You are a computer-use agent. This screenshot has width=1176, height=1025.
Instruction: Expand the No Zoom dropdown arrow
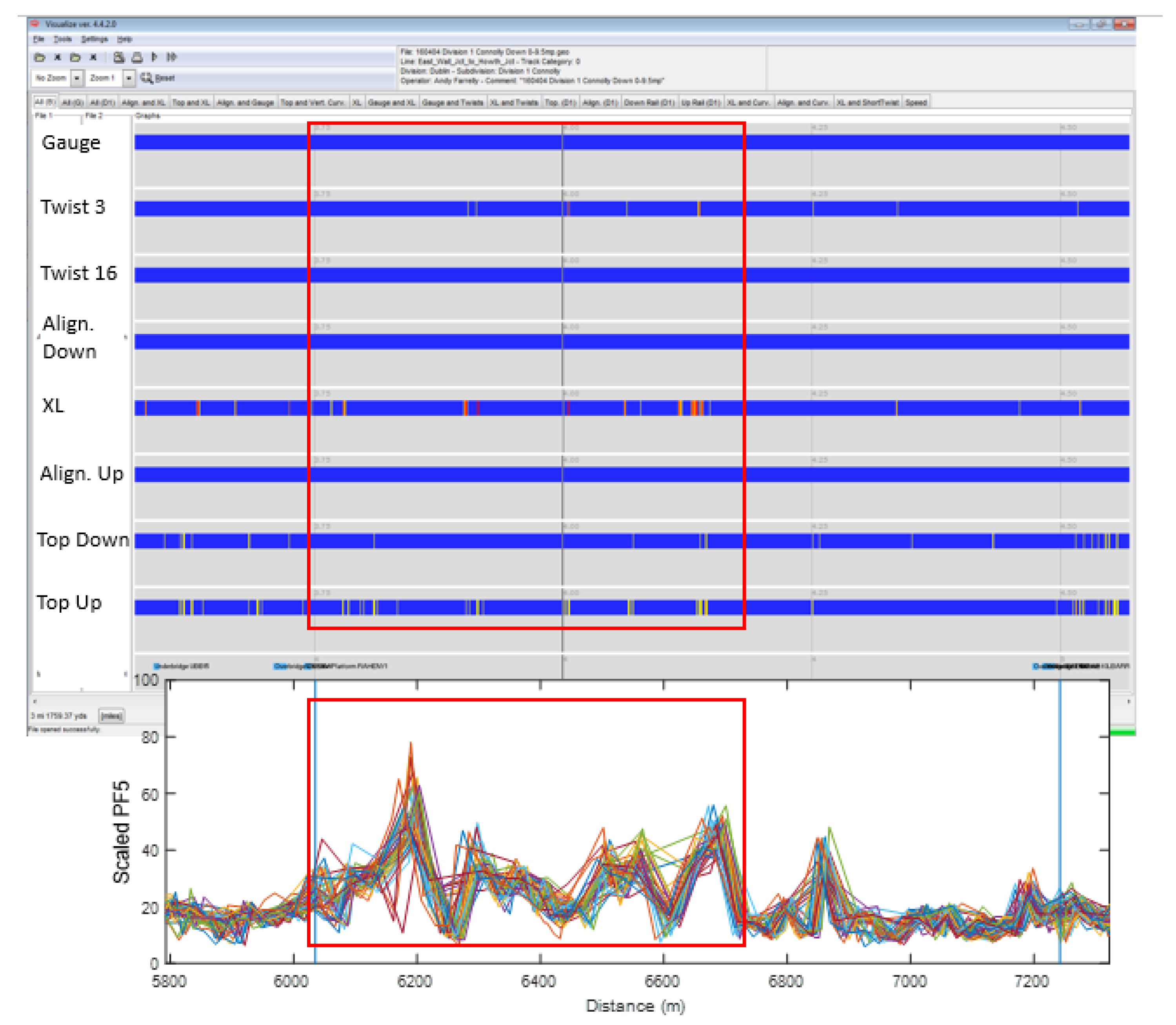(76, 78)
